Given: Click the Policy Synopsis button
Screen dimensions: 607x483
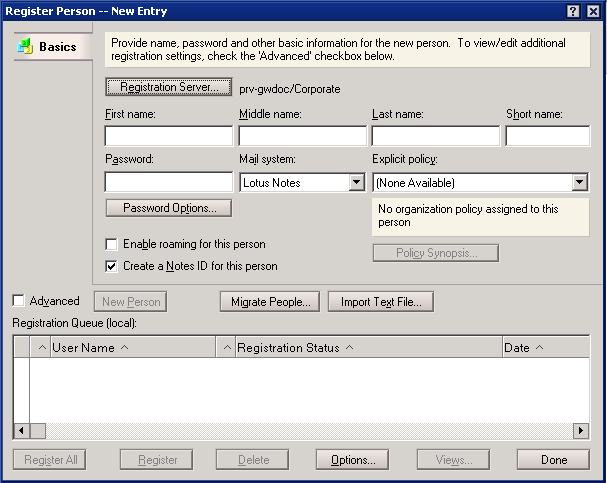Looking at the screenshot, I should [x=436, y=253].
